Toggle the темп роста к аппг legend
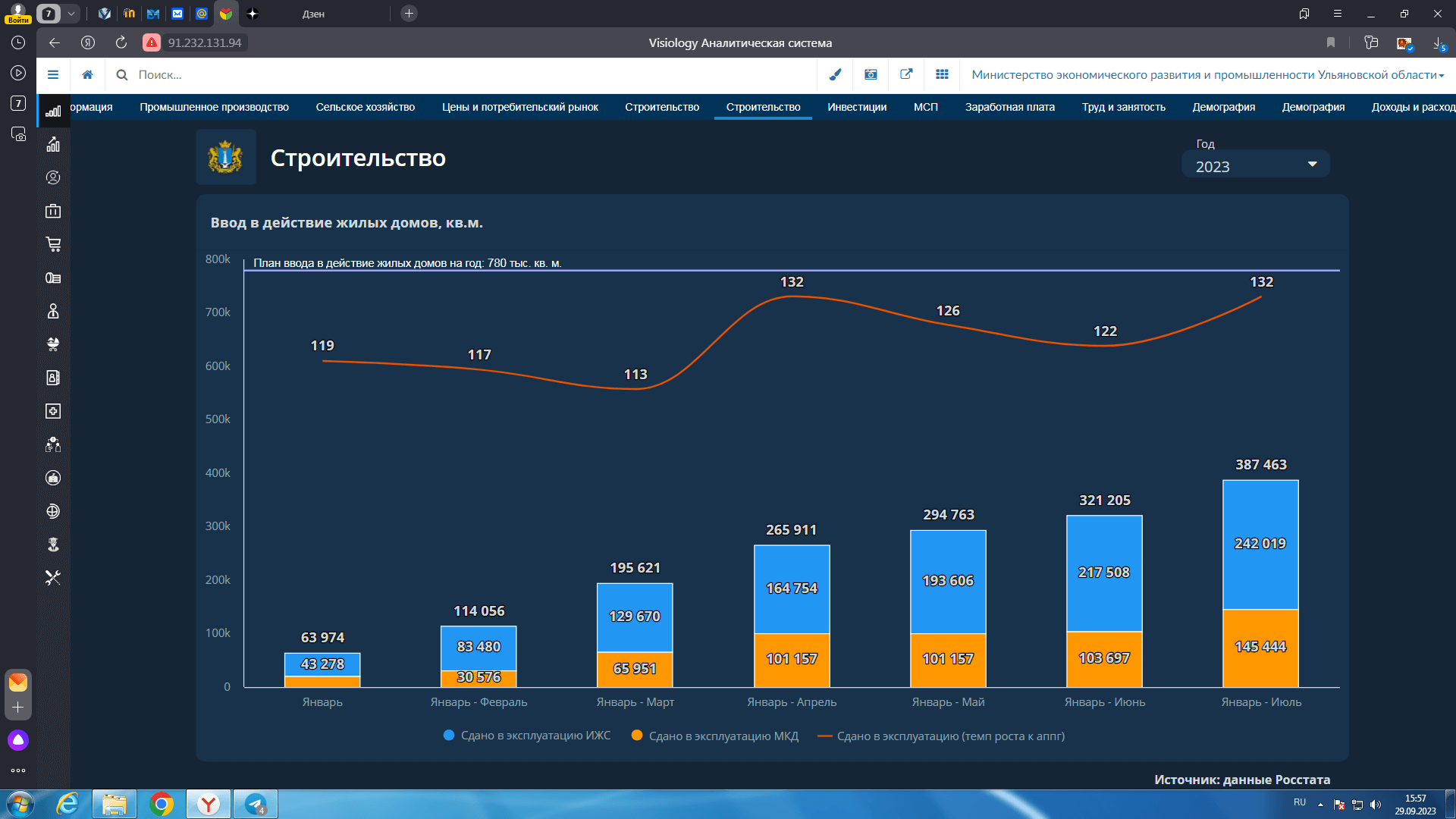The width and height of the screenshot is (1456, 819). click(941, 736)
